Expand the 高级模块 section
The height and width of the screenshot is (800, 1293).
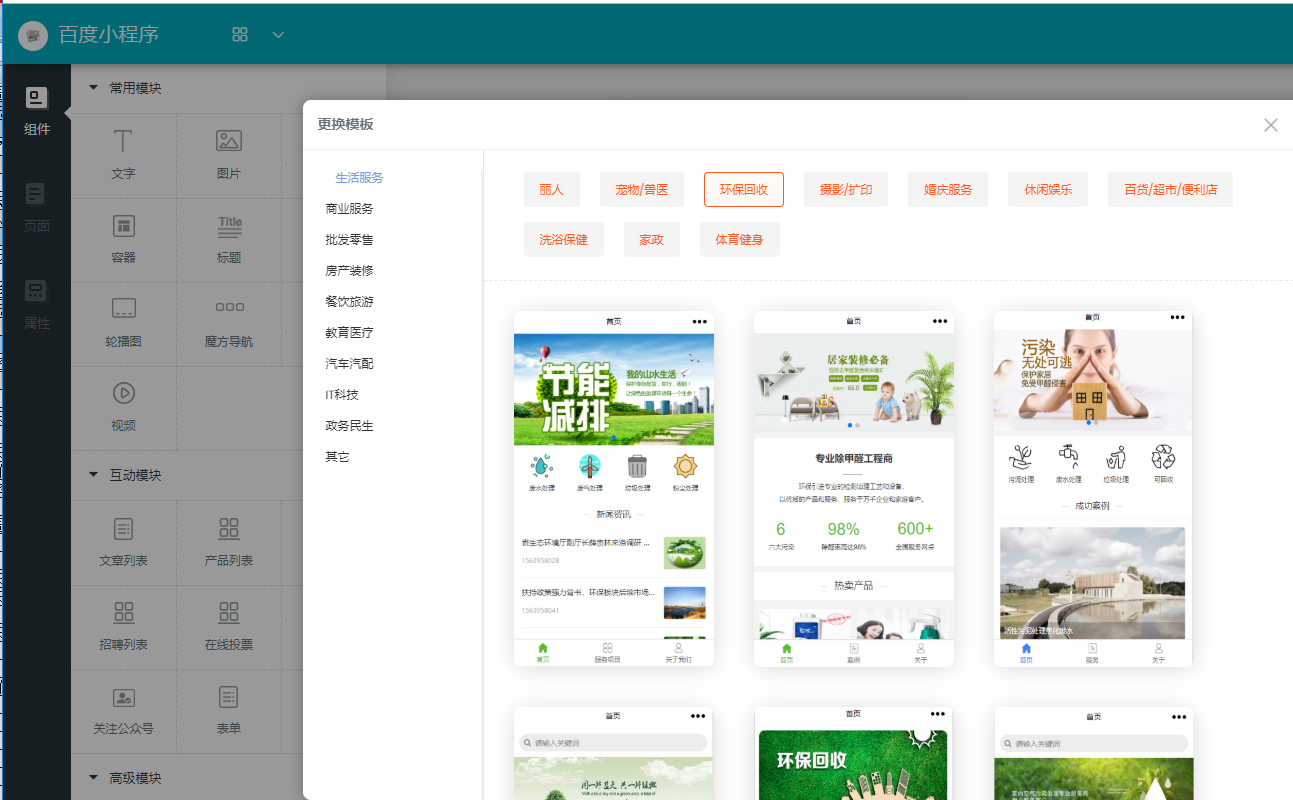click(x=94, y=778)
